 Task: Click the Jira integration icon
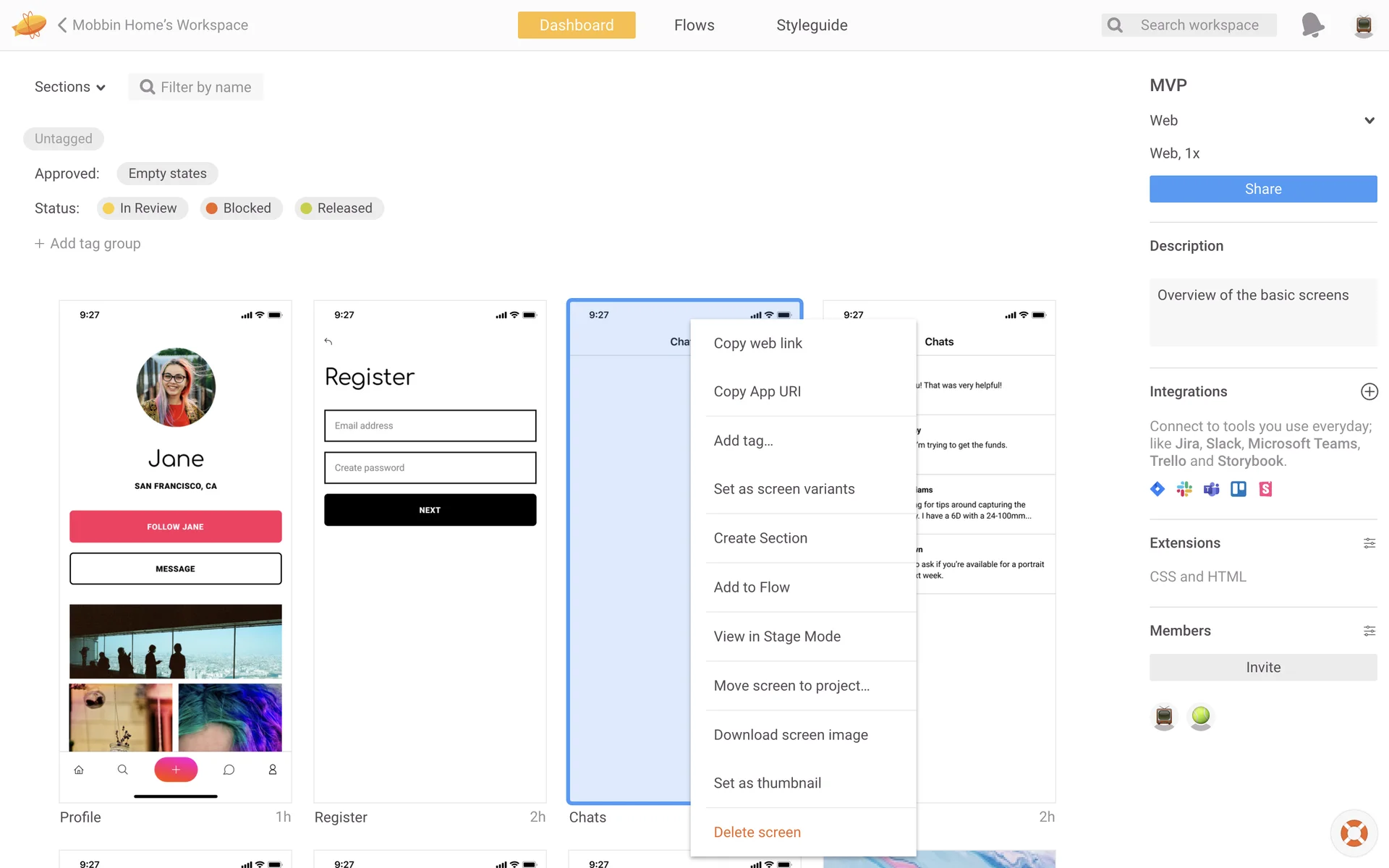(1157, 489)
